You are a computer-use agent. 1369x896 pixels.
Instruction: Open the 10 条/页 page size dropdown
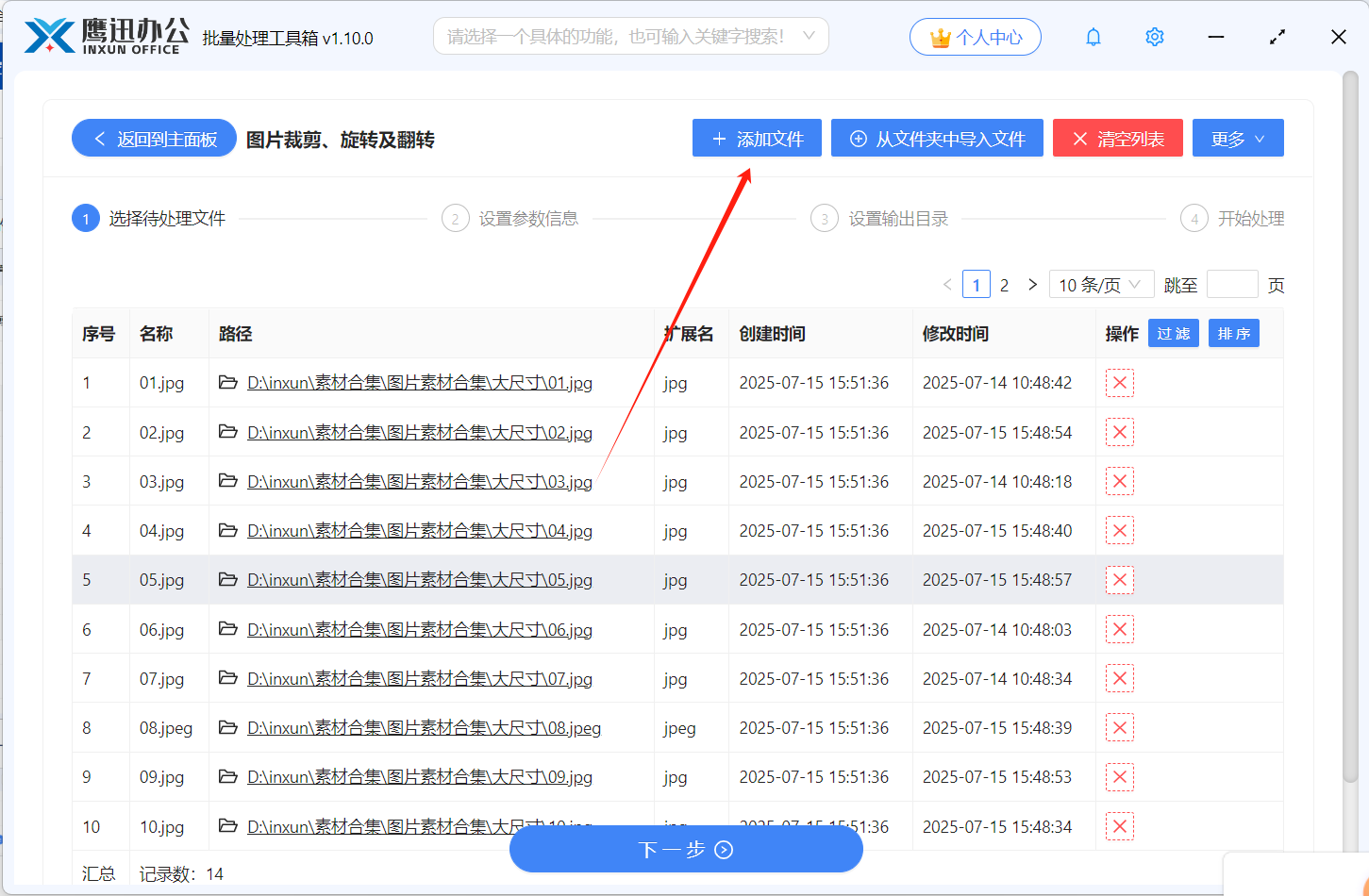coord(1100,285)
